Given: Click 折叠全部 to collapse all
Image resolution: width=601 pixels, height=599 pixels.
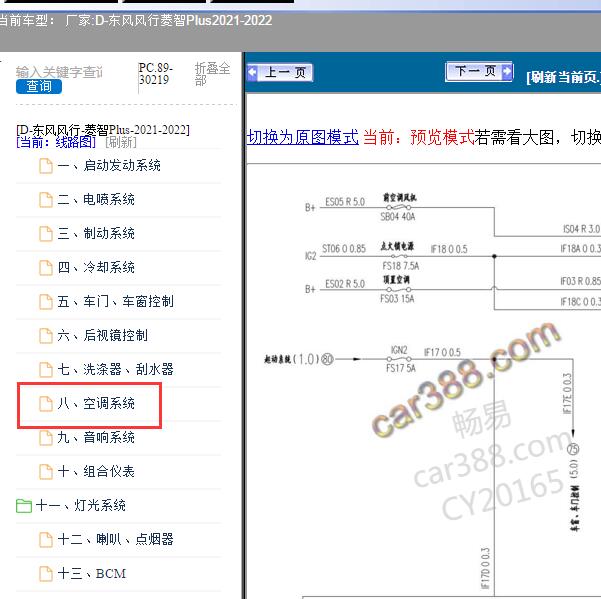Looking at the screenshot, I should (212, 74).
